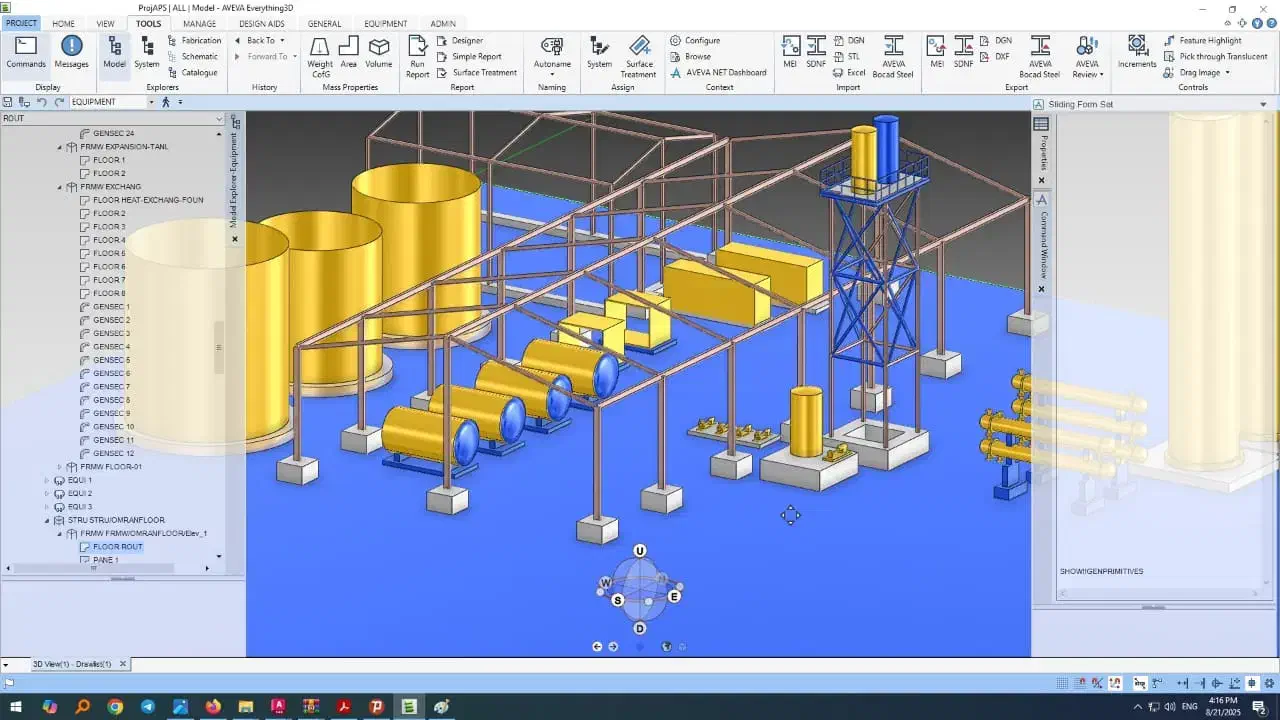Click the Increments control icon
The width and height of the screenshot is (1280, 720).
[x=1136, y=52]
